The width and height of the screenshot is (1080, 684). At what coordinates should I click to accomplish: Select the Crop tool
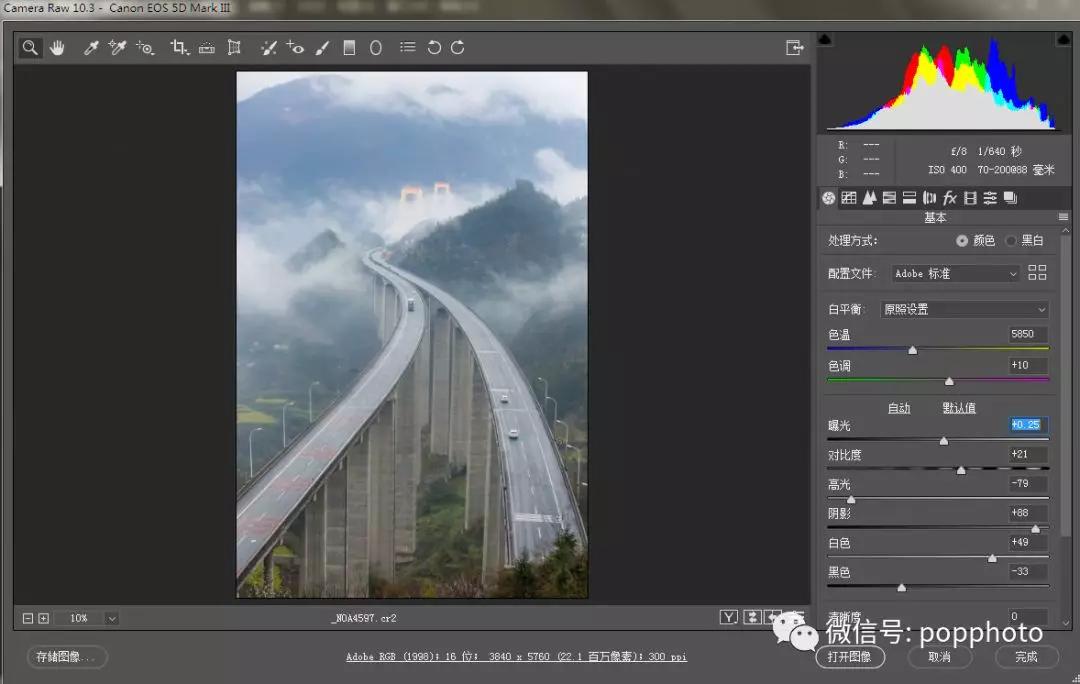(x=179, y=47)
